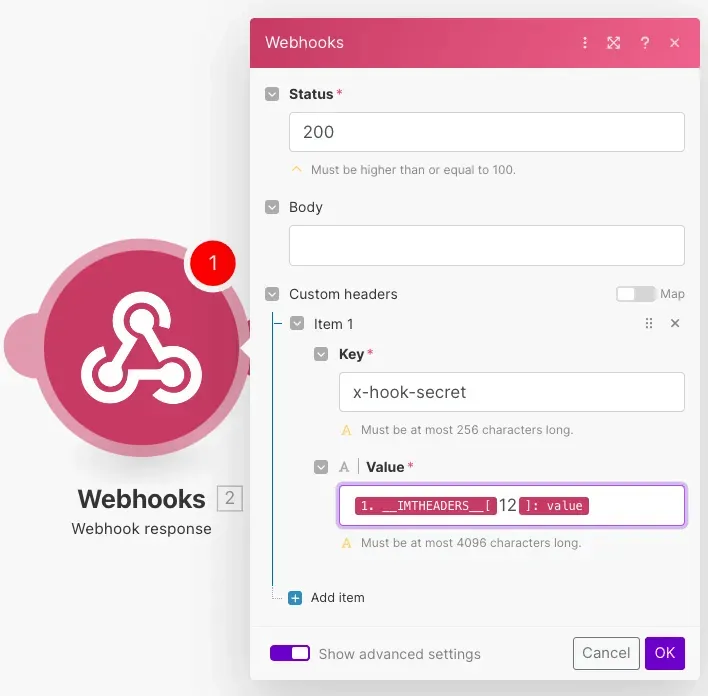Image resolution: width=708 pixels, height=696 pixels.
Task: Click the drag handle icon for Item 1
Action: pos(649,323)
